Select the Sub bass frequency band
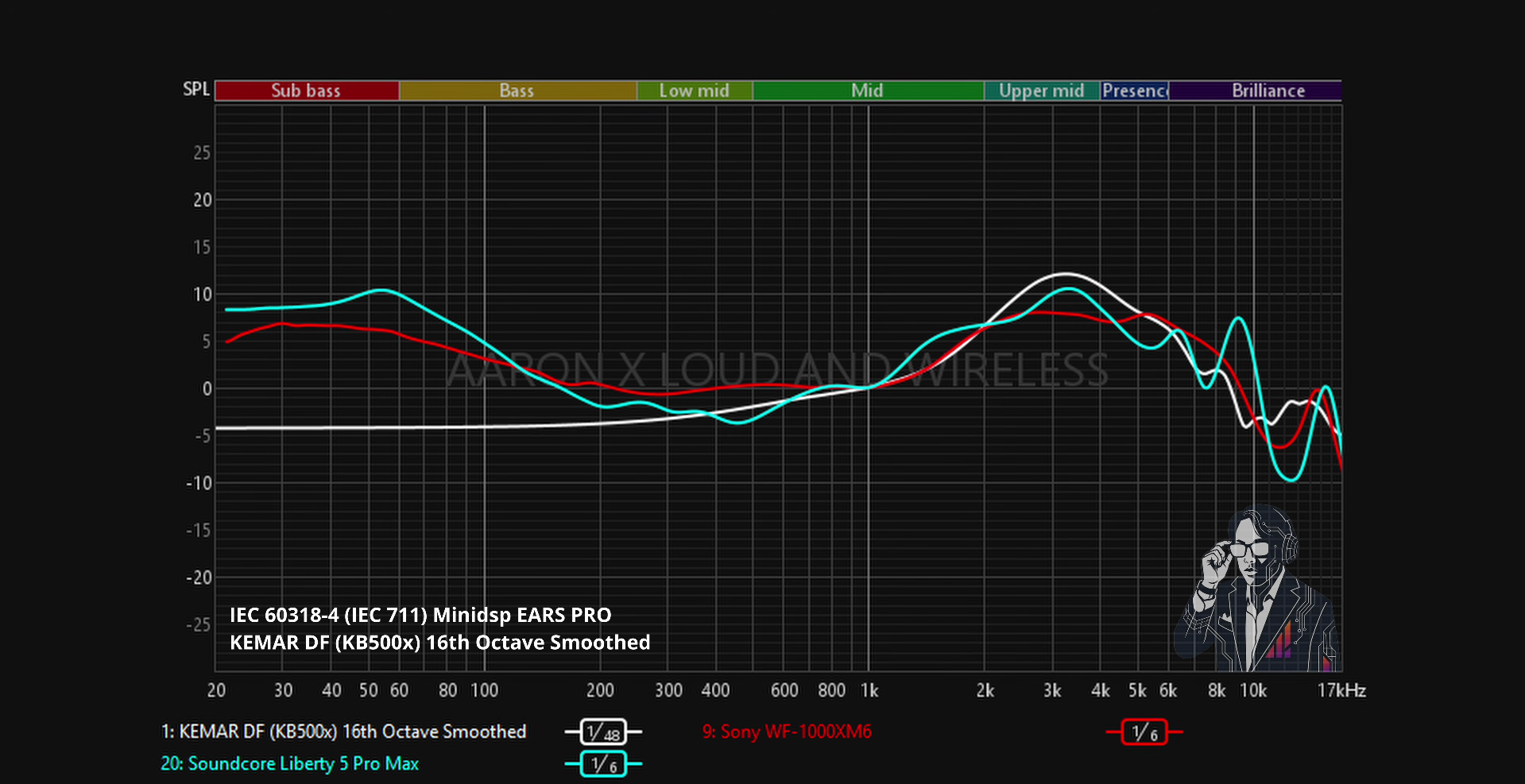1525x784 pixels. tap(307, 91)
